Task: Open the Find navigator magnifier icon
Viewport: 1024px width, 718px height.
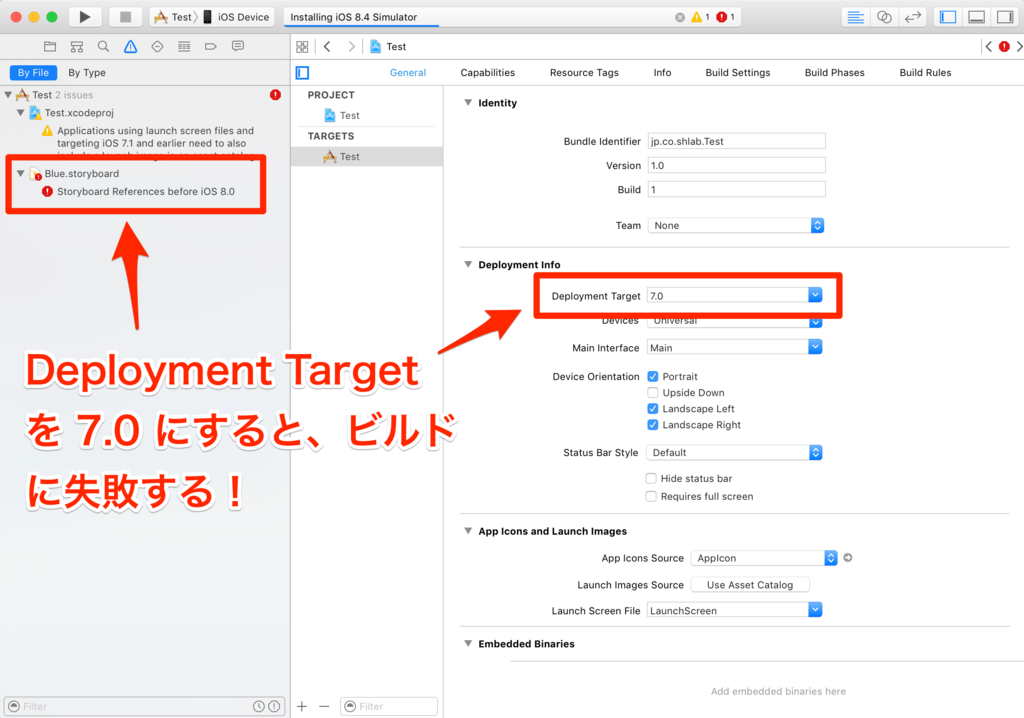Action: click(x=103, y=46)
